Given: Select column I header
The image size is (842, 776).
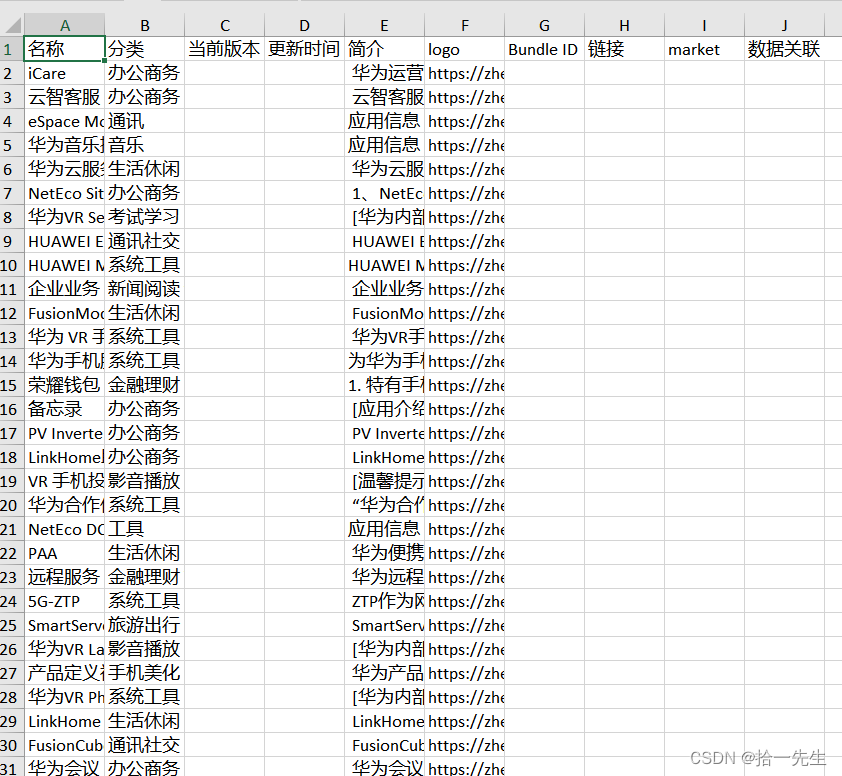Looking at the screenshot, I should click(x=705, y=25).
